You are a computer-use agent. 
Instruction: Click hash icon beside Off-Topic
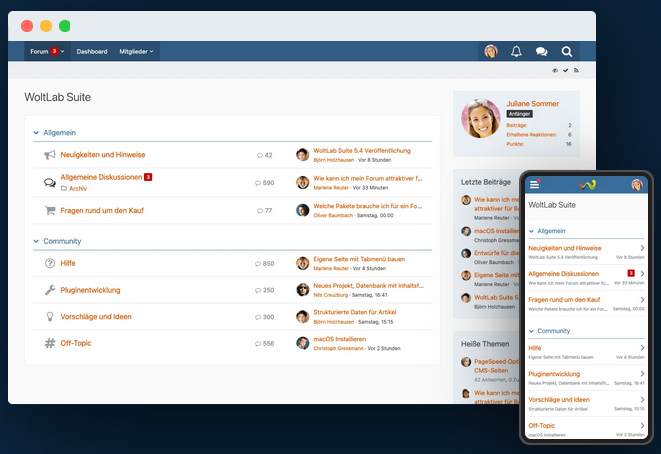click(50, 343)
